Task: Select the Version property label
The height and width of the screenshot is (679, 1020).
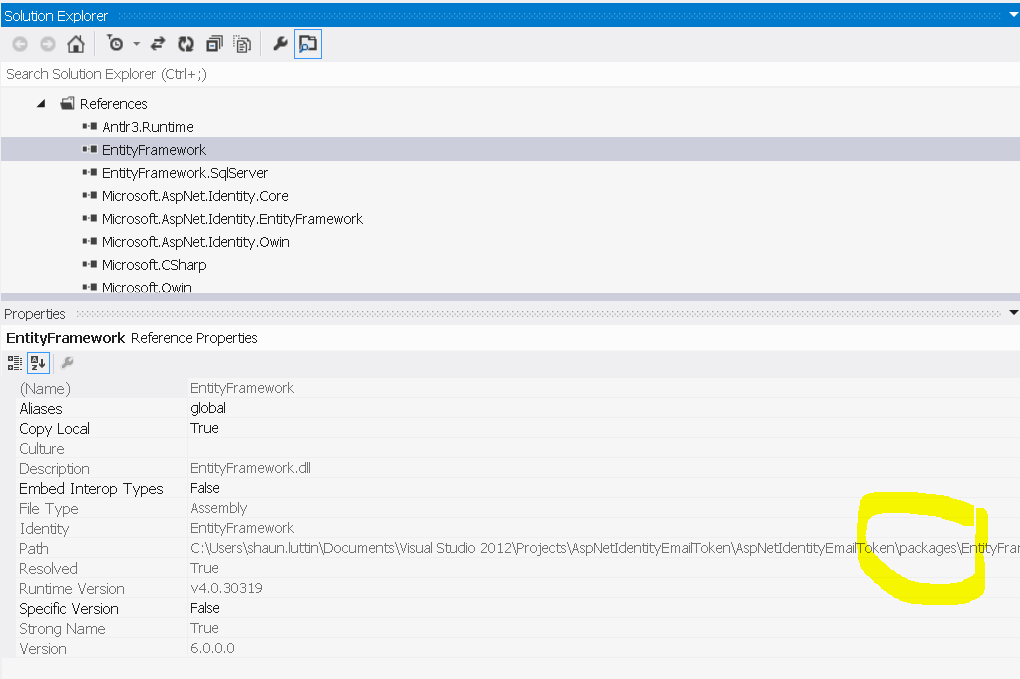Action: [43, 649]
